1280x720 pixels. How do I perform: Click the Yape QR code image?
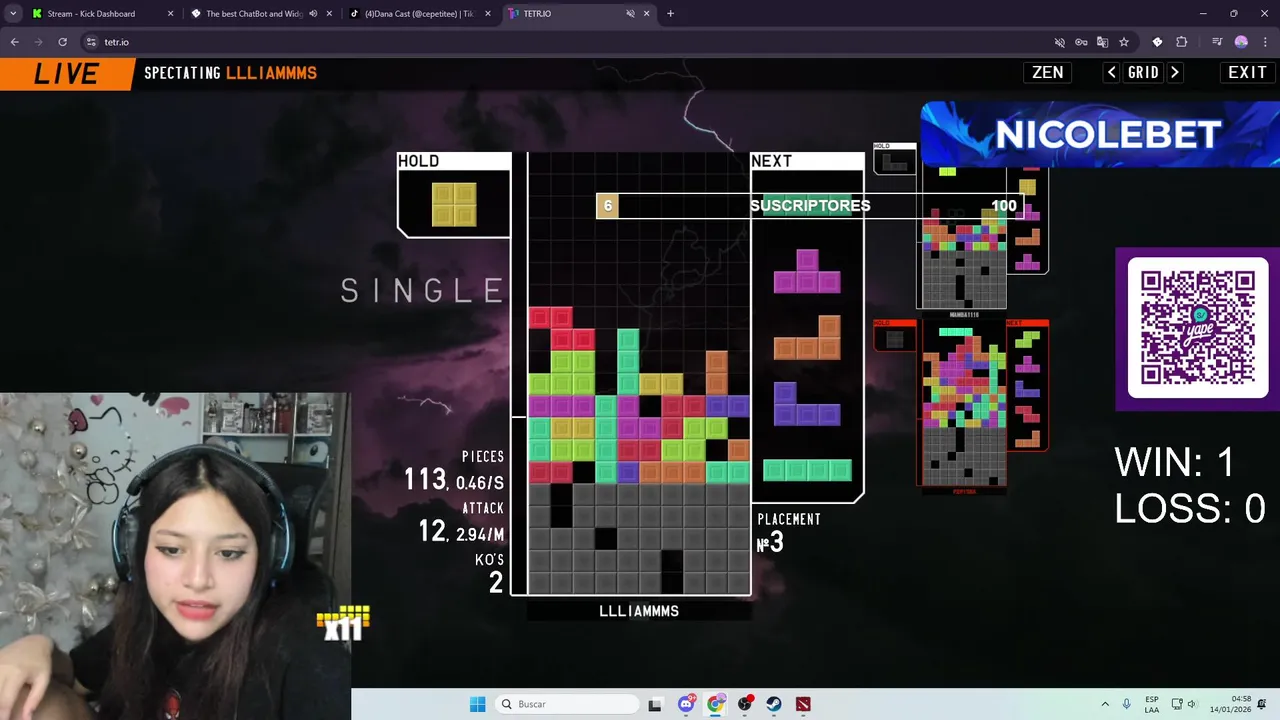pos(1198,328)
